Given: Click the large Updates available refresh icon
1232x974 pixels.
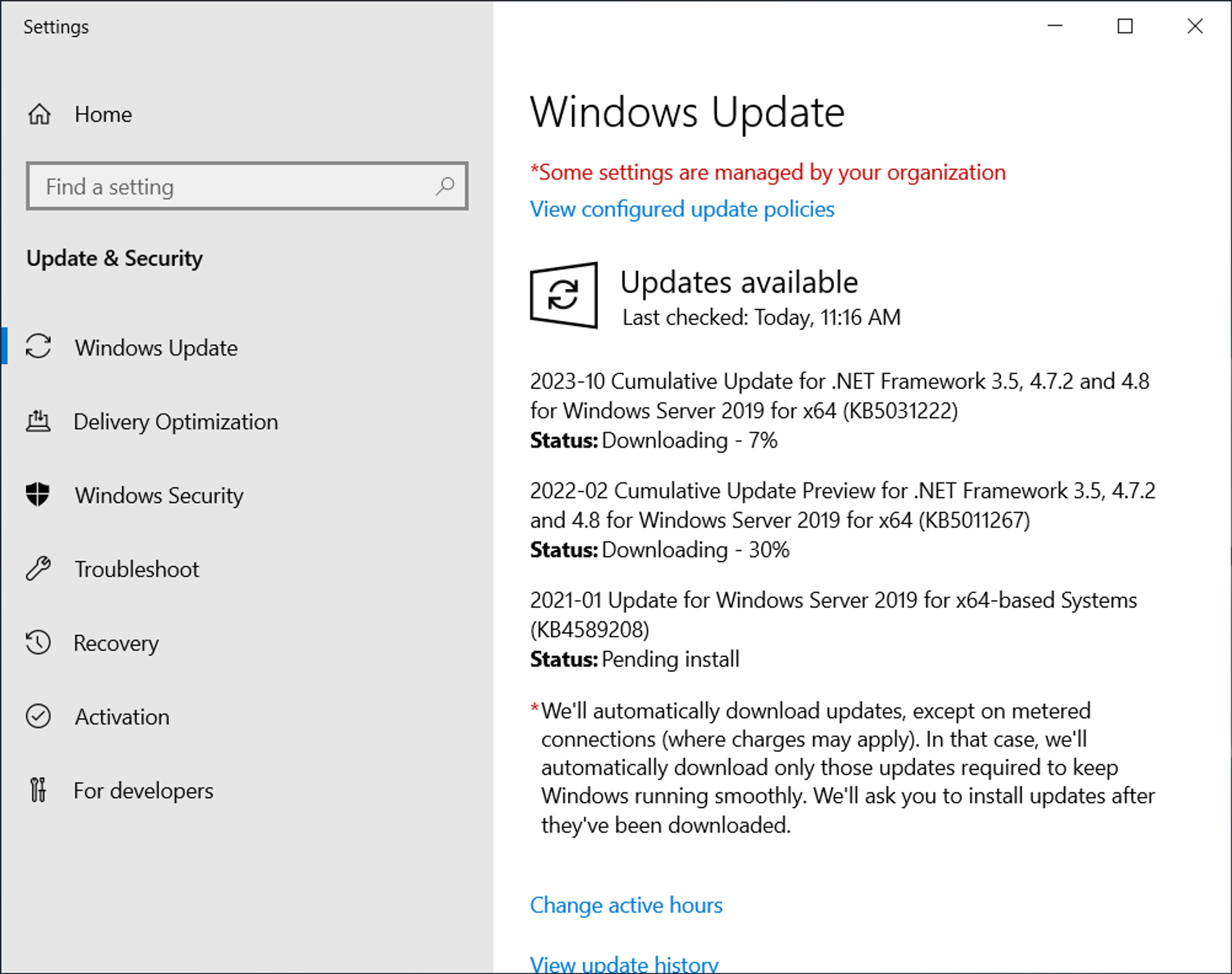Looking at the screenshot, I should (564, 295).
